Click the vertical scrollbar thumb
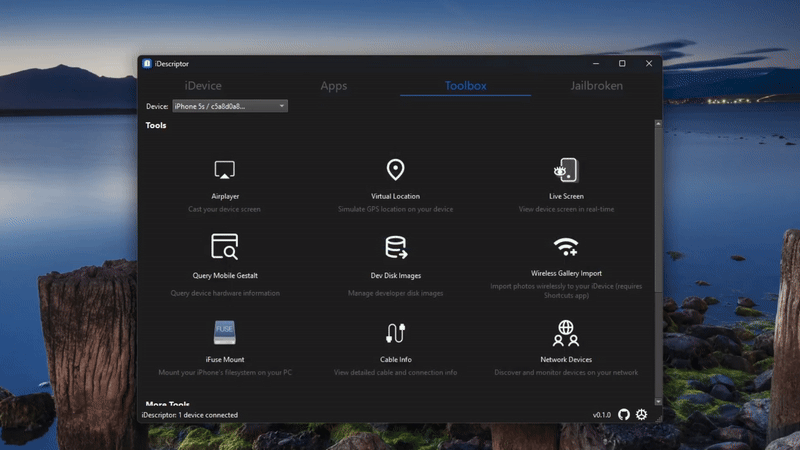The image size is (800, 450). coord(658,209)
